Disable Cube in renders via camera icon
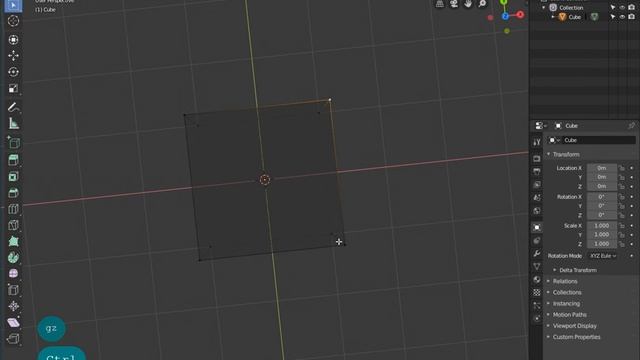The width and height of the screenshot is (640, 360). coord(631,17)
